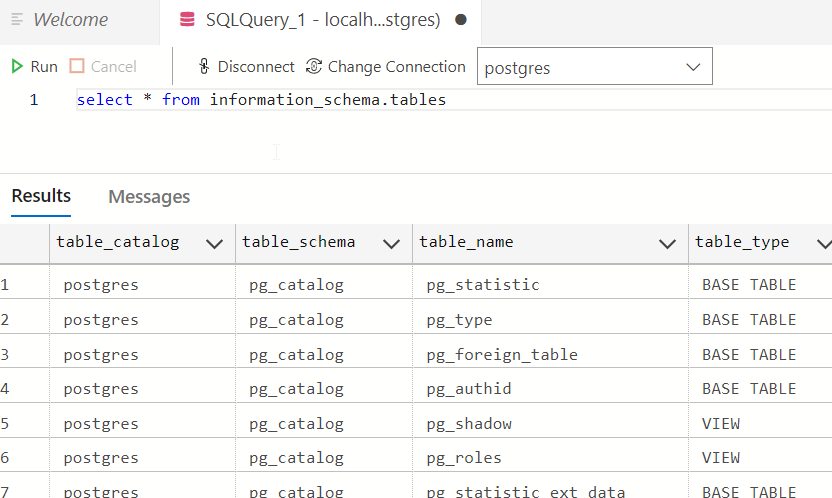Expand the table_catalog column filter arrow
832x498 pixels.
click(213, 243)
